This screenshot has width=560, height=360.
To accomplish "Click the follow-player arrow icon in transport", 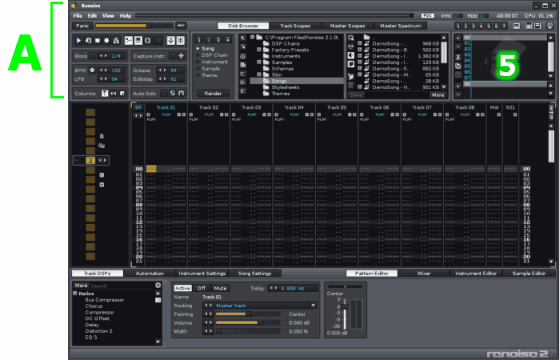I will pos(171,41).
